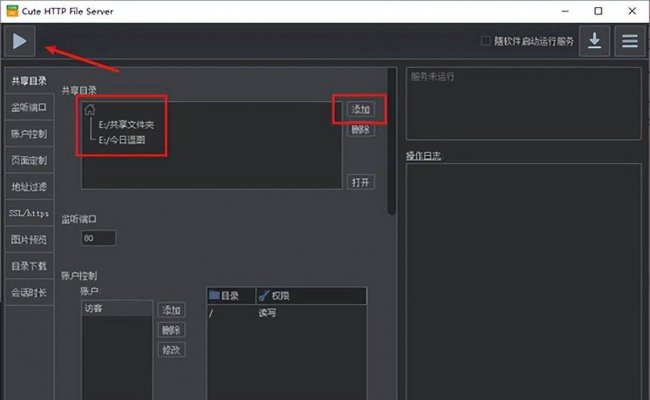Screen dimensions: 650x400
Task: Click the 目录 column header
Action: point(231,296)
